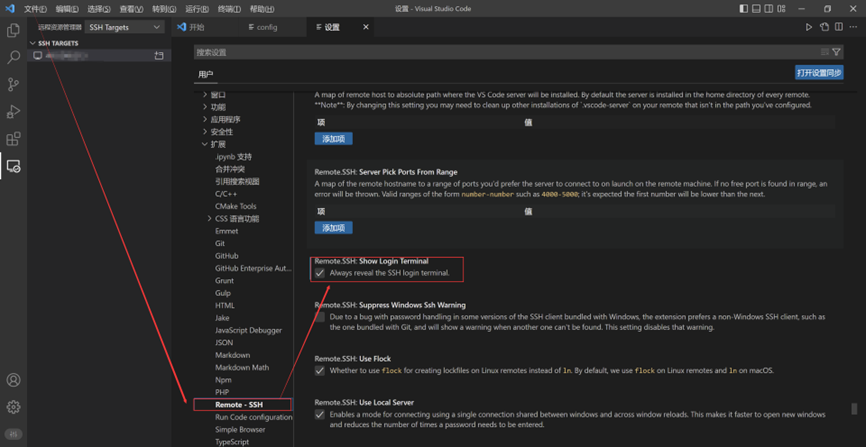866x447 pixels.
Task: Select the 用户 settings scope tab
Action: click(206, 74)
